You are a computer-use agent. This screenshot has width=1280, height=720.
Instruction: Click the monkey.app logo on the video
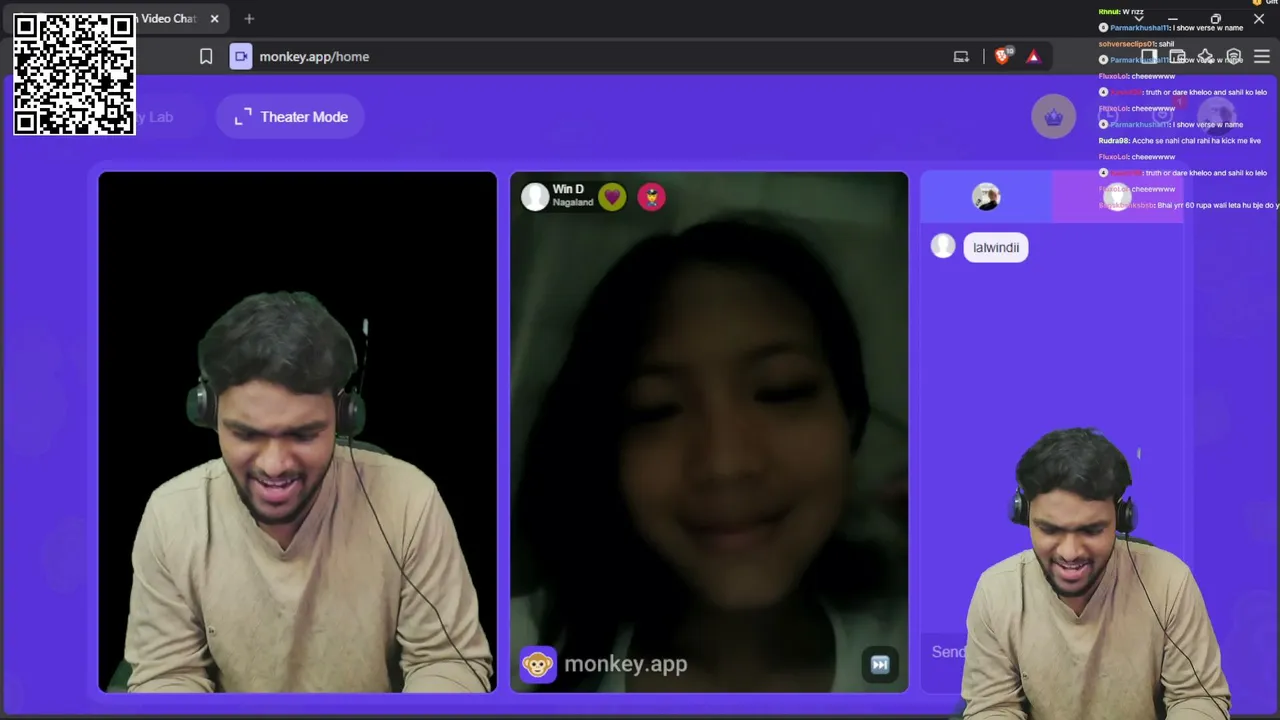pyautogui.click(x=604, y=664)
